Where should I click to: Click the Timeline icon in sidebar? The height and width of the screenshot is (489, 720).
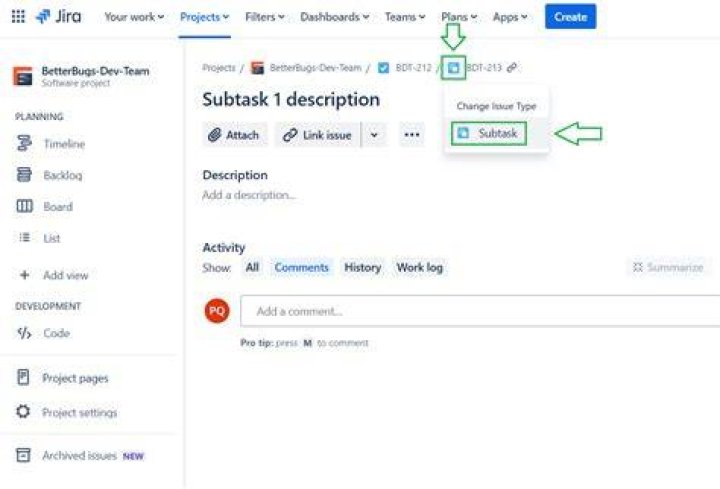[x=24, y=143]
